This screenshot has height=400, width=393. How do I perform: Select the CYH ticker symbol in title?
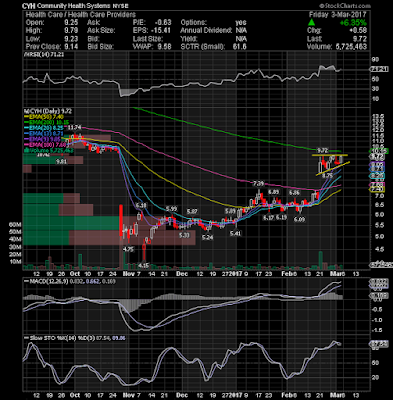click(29, 6)
